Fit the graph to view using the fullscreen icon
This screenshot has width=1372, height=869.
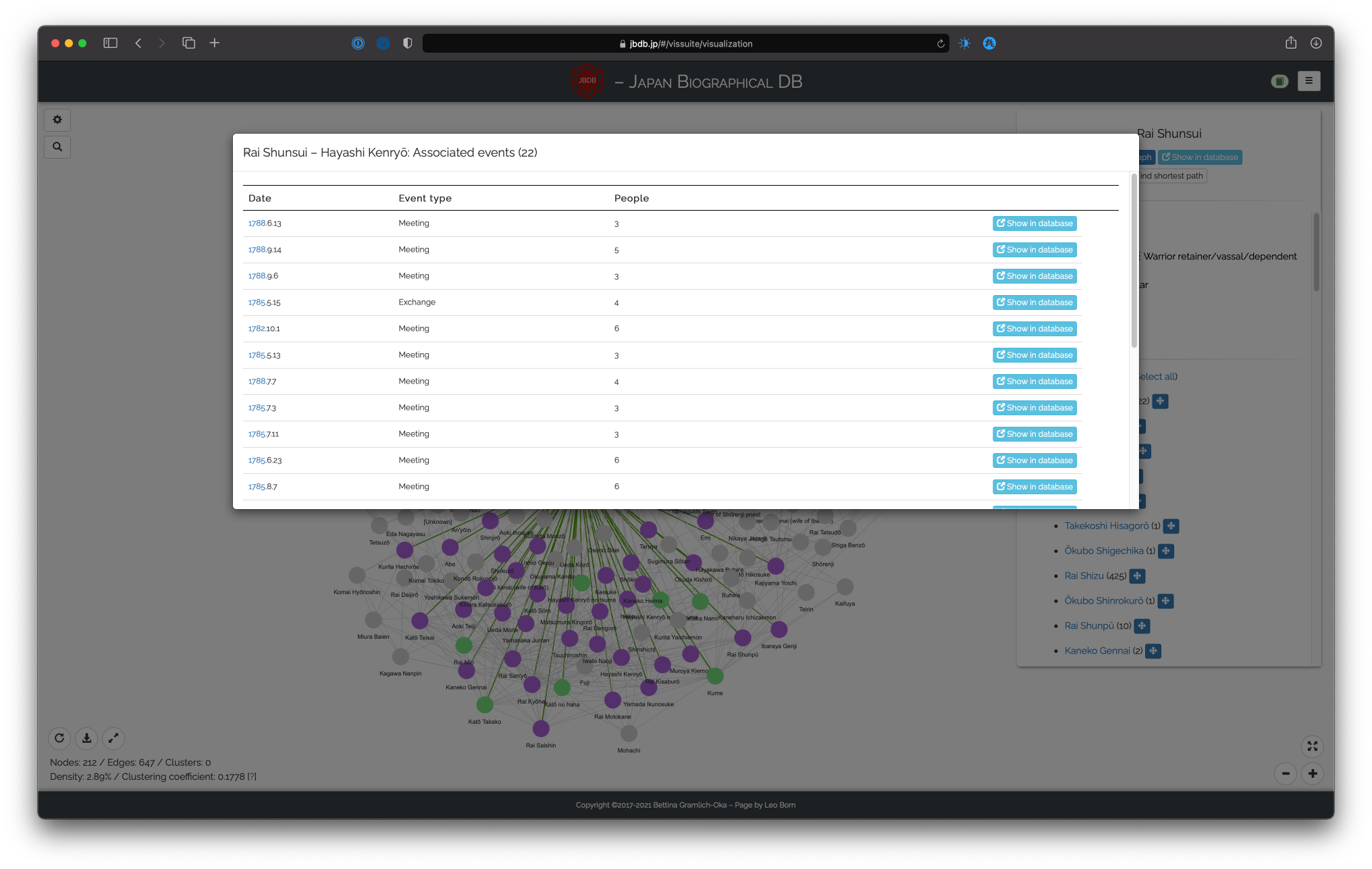pos(1312,746)
